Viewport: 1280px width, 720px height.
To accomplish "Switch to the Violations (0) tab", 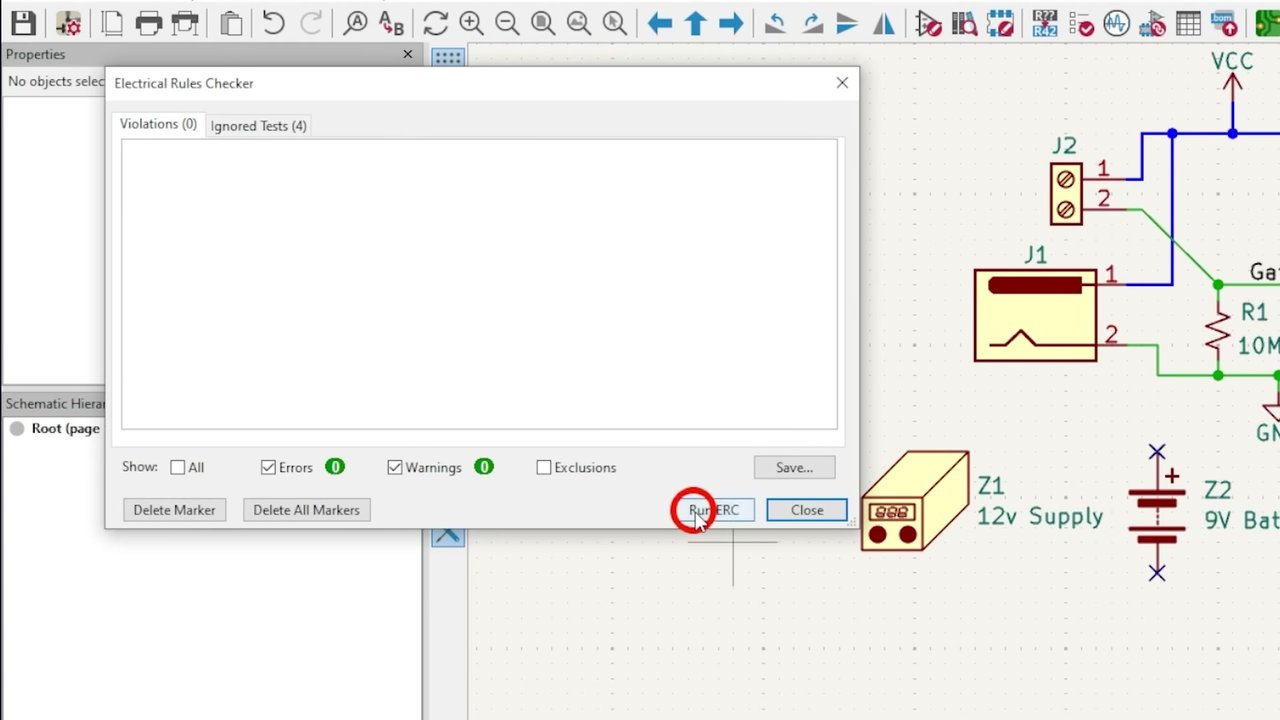I will pyautogui.click(x=158, y=124).
